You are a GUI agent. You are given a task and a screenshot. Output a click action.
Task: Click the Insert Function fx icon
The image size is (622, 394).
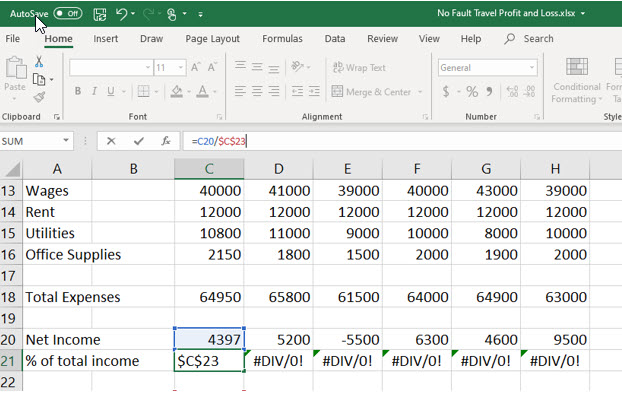click(x=166, y=141)
